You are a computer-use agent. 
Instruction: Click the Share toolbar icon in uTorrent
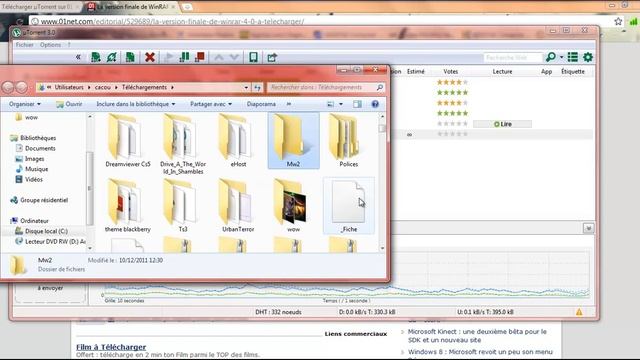tap(272, 58)
